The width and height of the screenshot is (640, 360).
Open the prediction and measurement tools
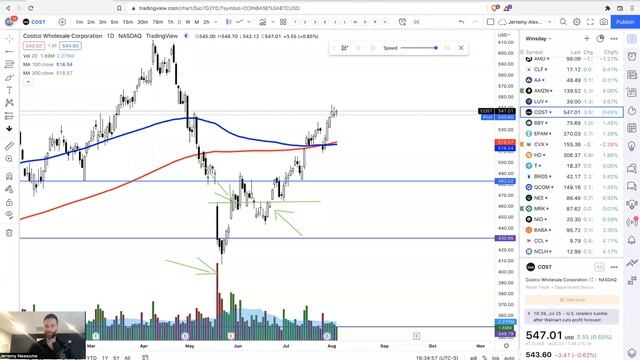point(9,116)
